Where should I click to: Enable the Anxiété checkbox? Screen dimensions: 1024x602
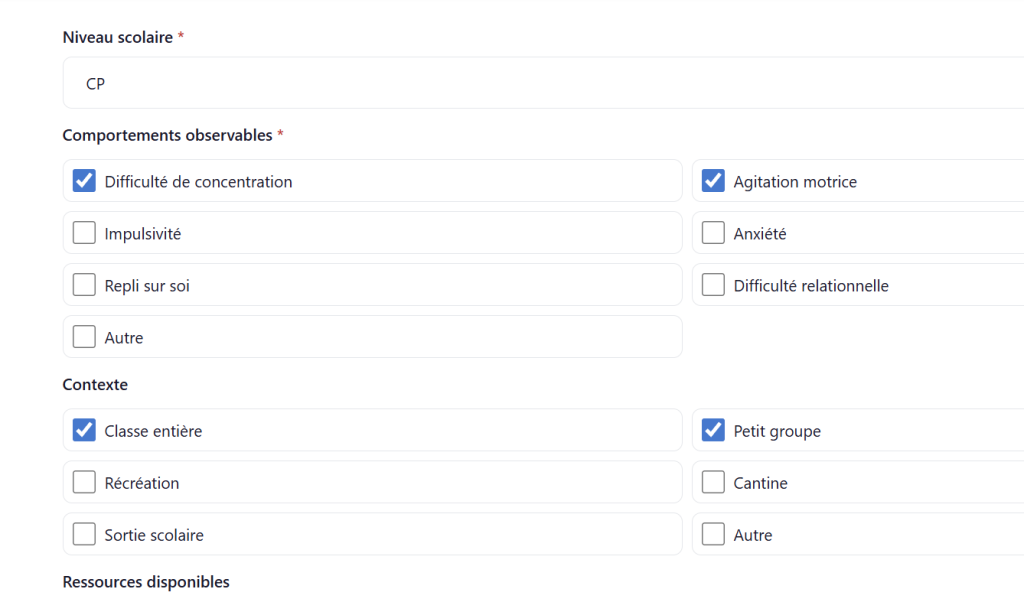coord(713,233)
